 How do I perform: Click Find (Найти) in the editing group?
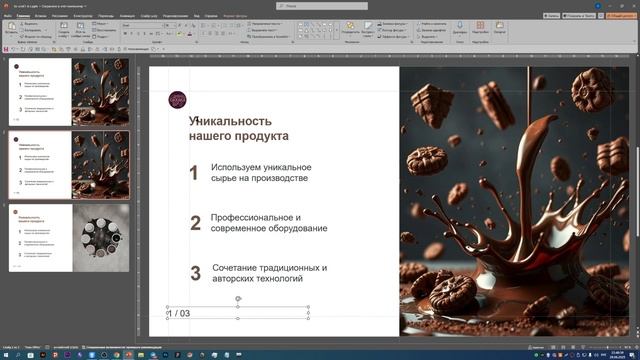tap(432, 24)
